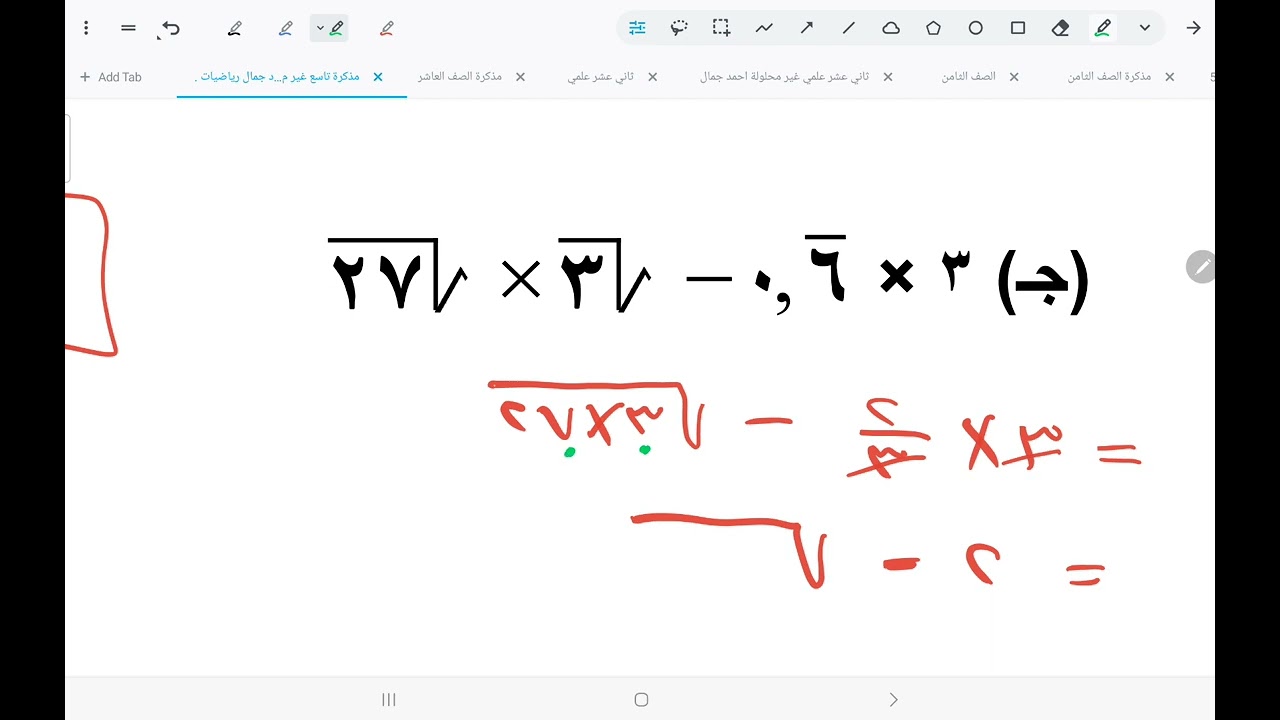This screenshot has width=1280, height=720.
Task: Tap the floating pencil edit button
Action: pyautogui.click(x=1201, y=267)
